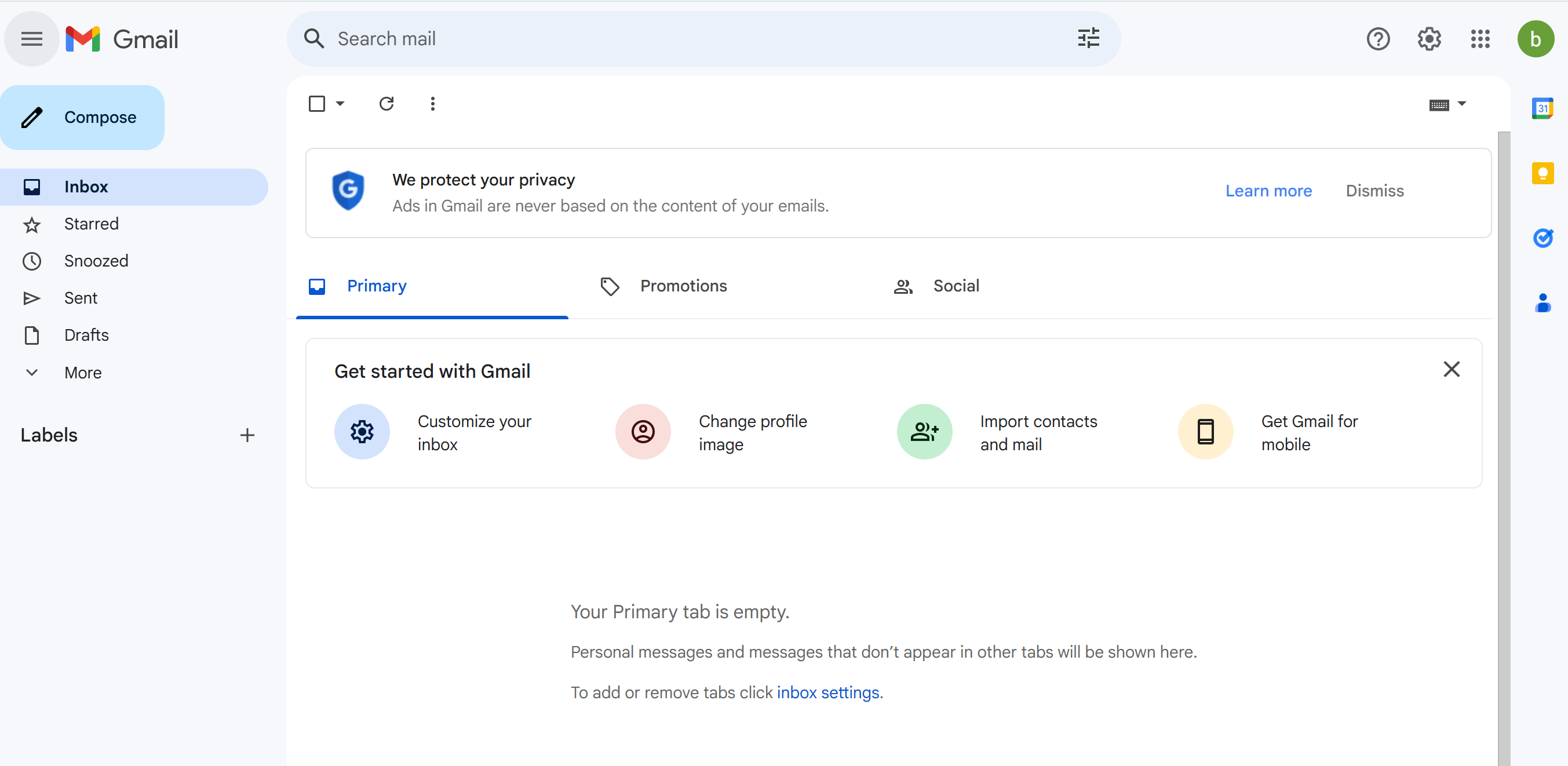Click the Customize your inbox icon
Image resolution: width=1568 pixels, height=766 pixels.
(x=361, y=432)
